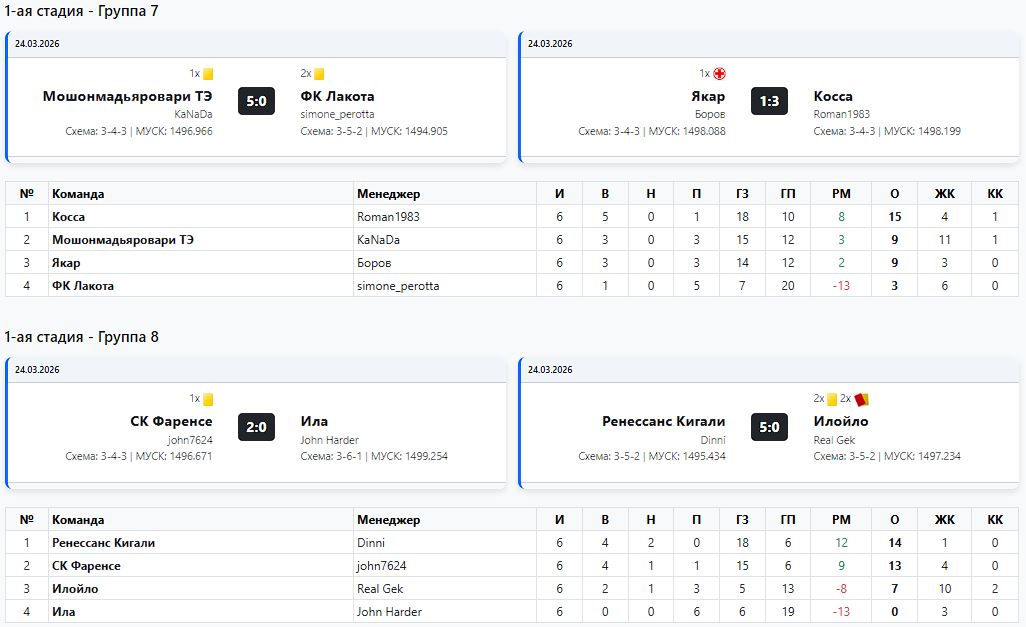Click the Ила team name in match card
Image resolution: width=1026 pixels, height=627 pixels.
(x=314, y=421)
